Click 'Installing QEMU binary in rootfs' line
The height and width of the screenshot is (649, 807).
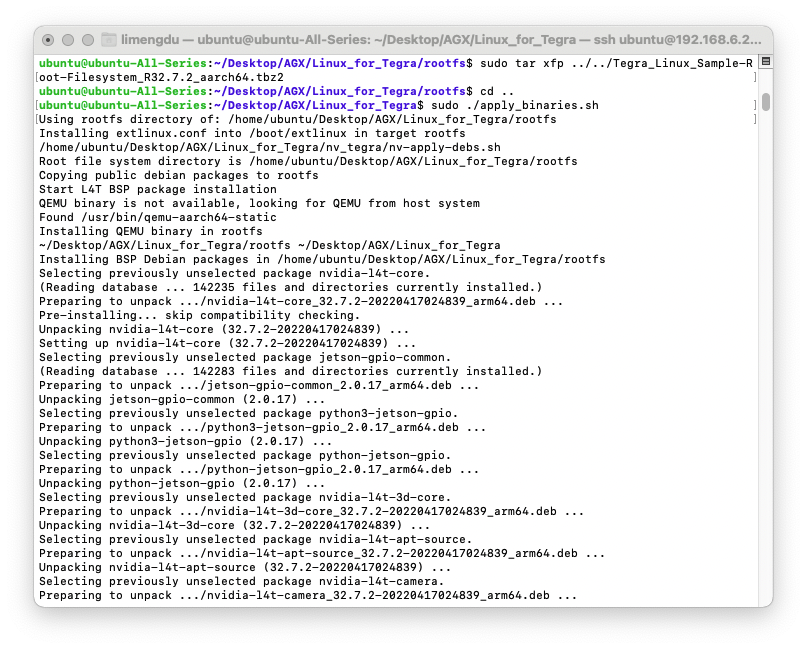click(x=151, y=231)
